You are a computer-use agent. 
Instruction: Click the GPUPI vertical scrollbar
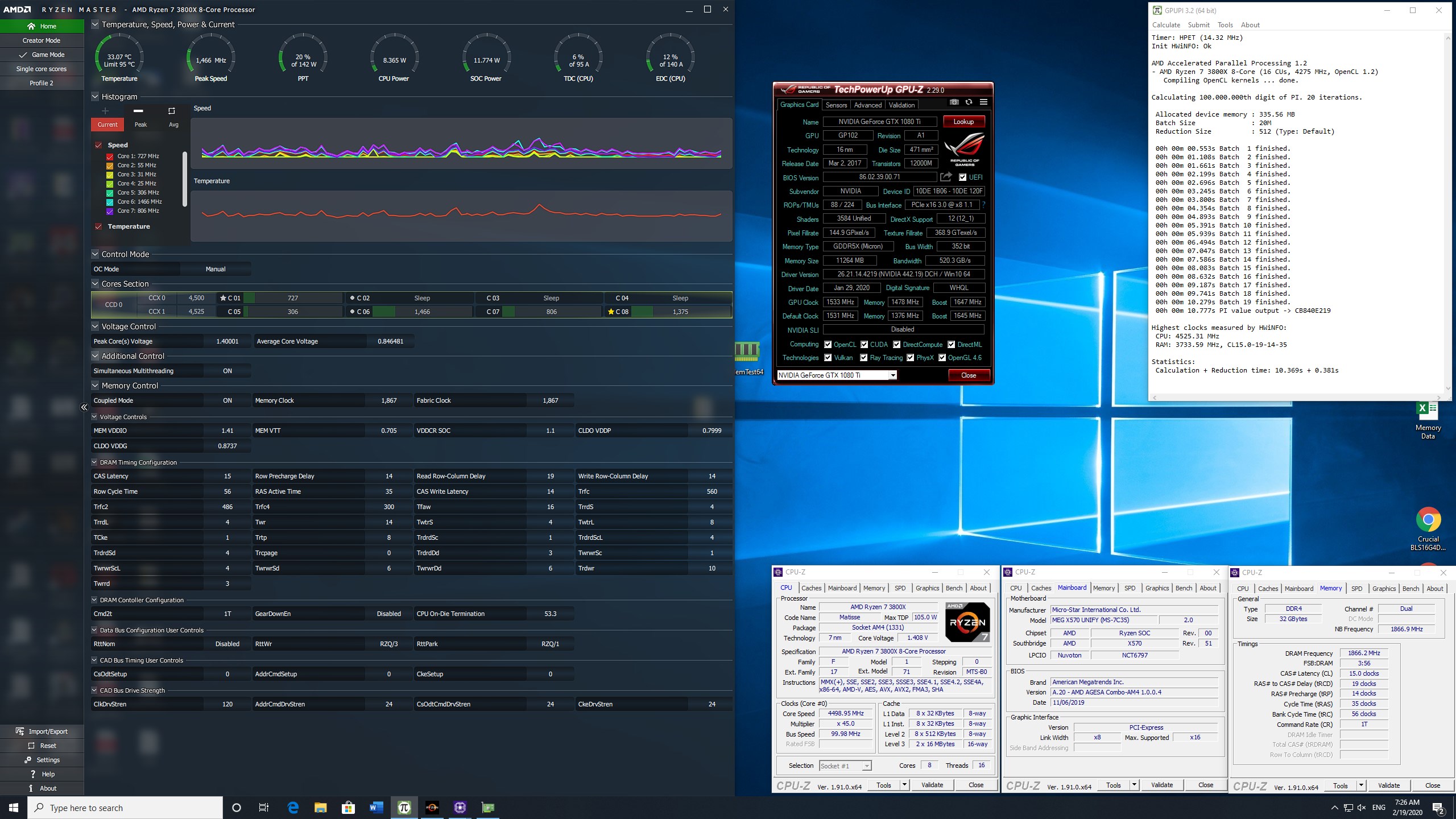[1447, 213]
